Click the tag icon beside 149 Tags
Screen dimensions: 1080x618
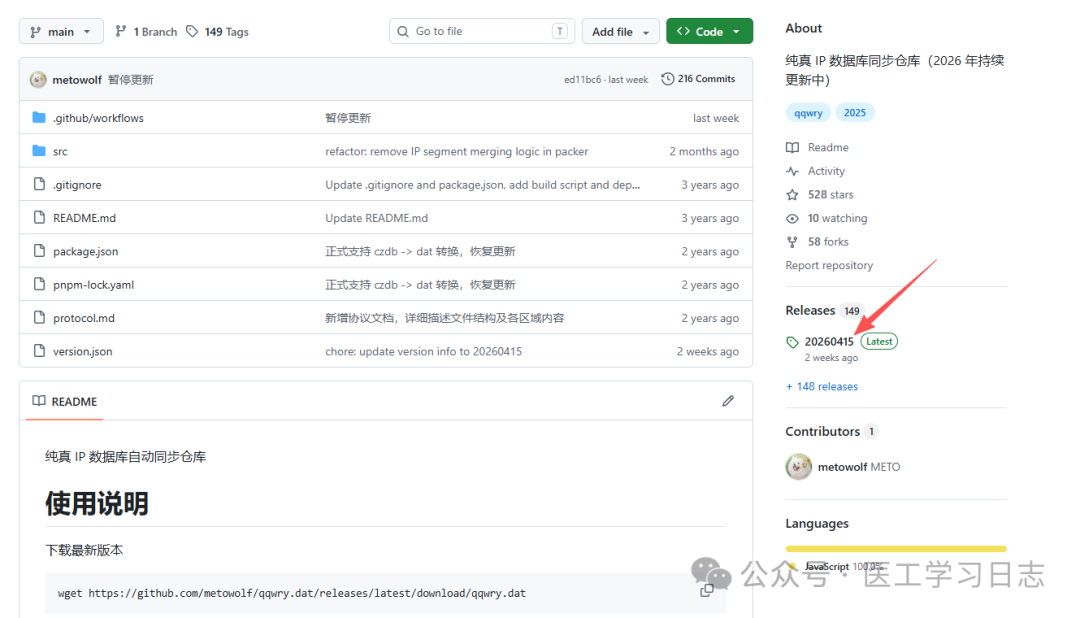tap(192, 31)
